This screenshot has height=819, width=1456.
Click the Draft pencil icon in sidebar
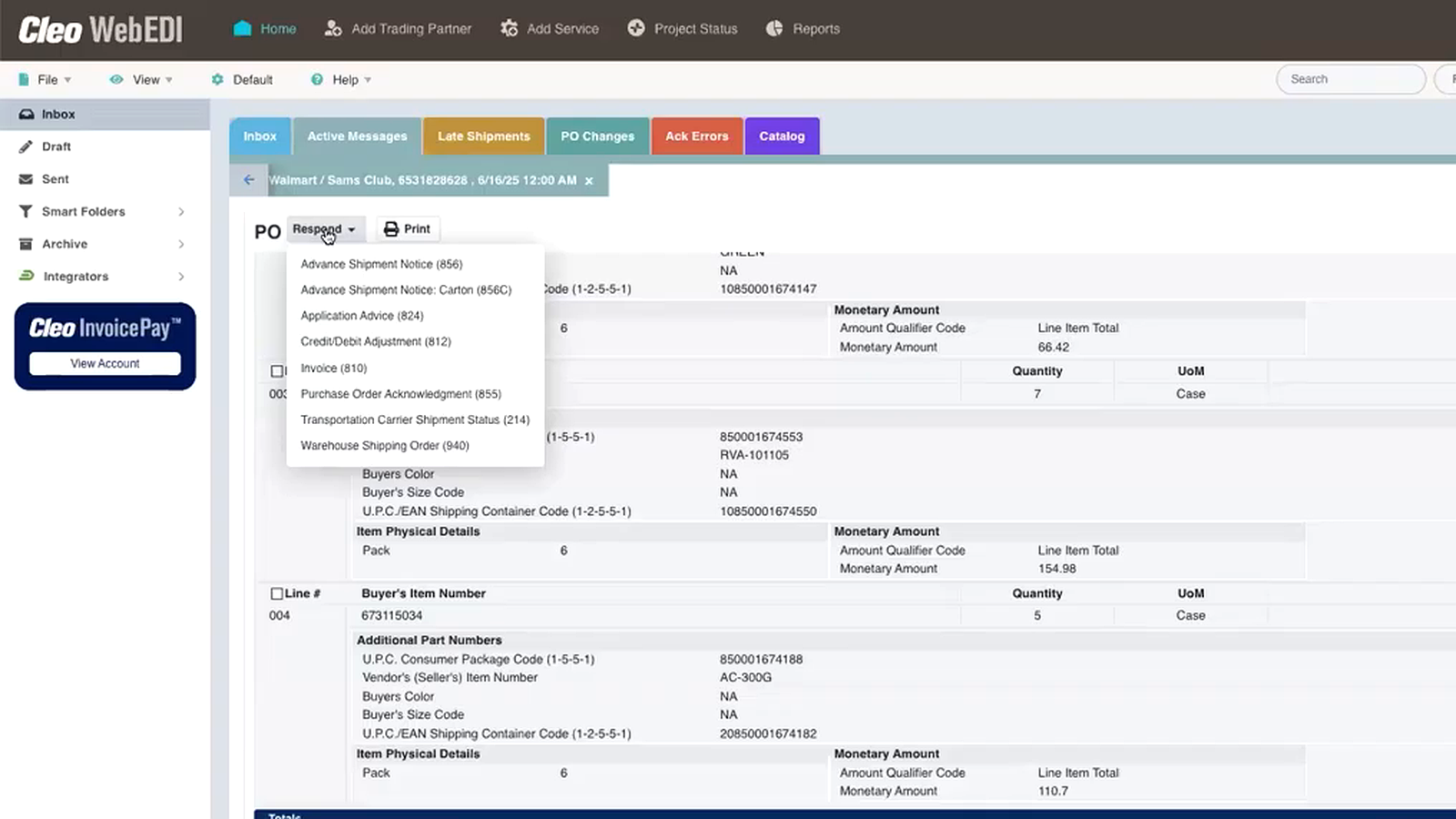point(26,147)
